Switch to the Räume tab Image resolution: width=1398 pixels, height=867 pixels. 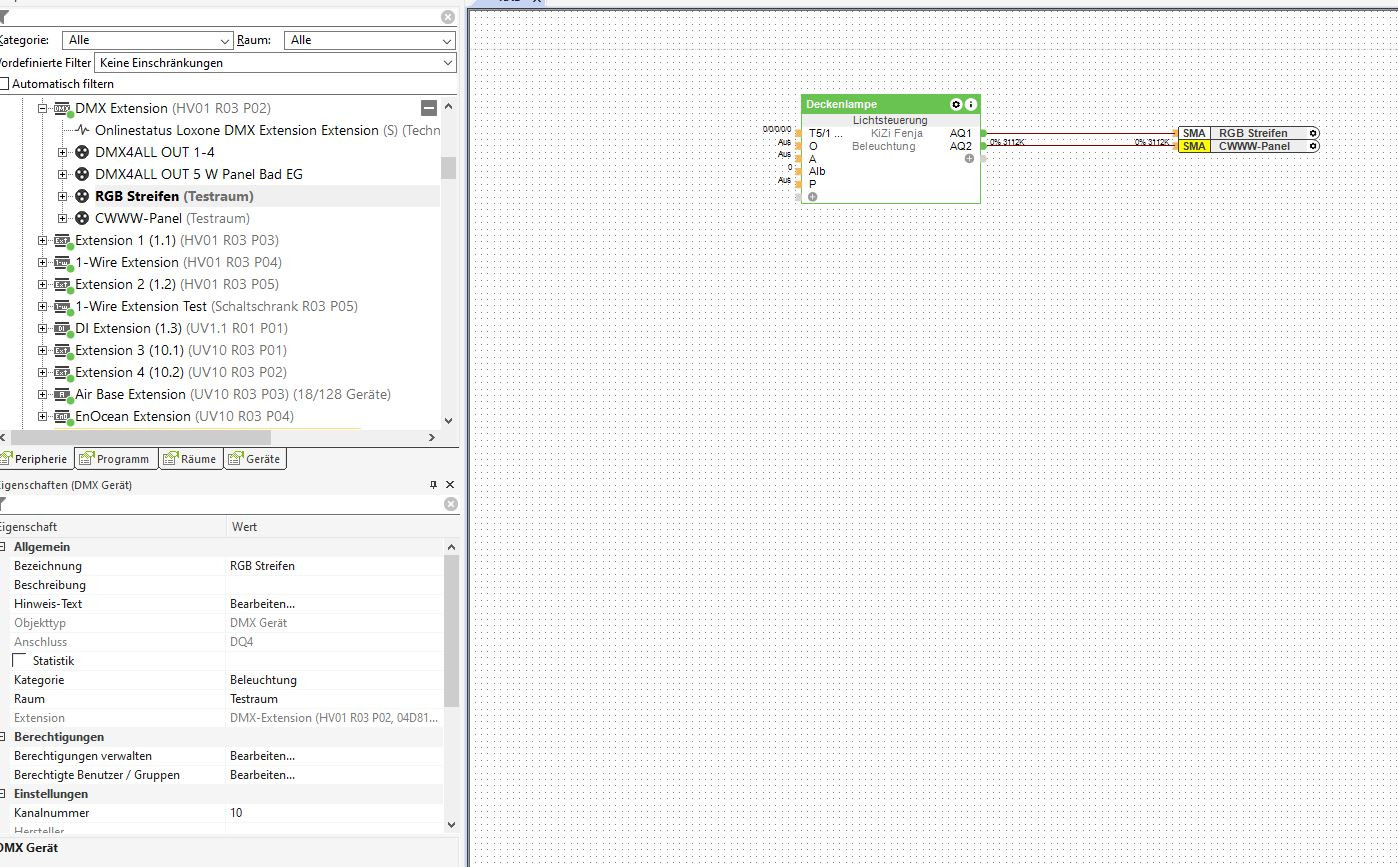(190, 459)
